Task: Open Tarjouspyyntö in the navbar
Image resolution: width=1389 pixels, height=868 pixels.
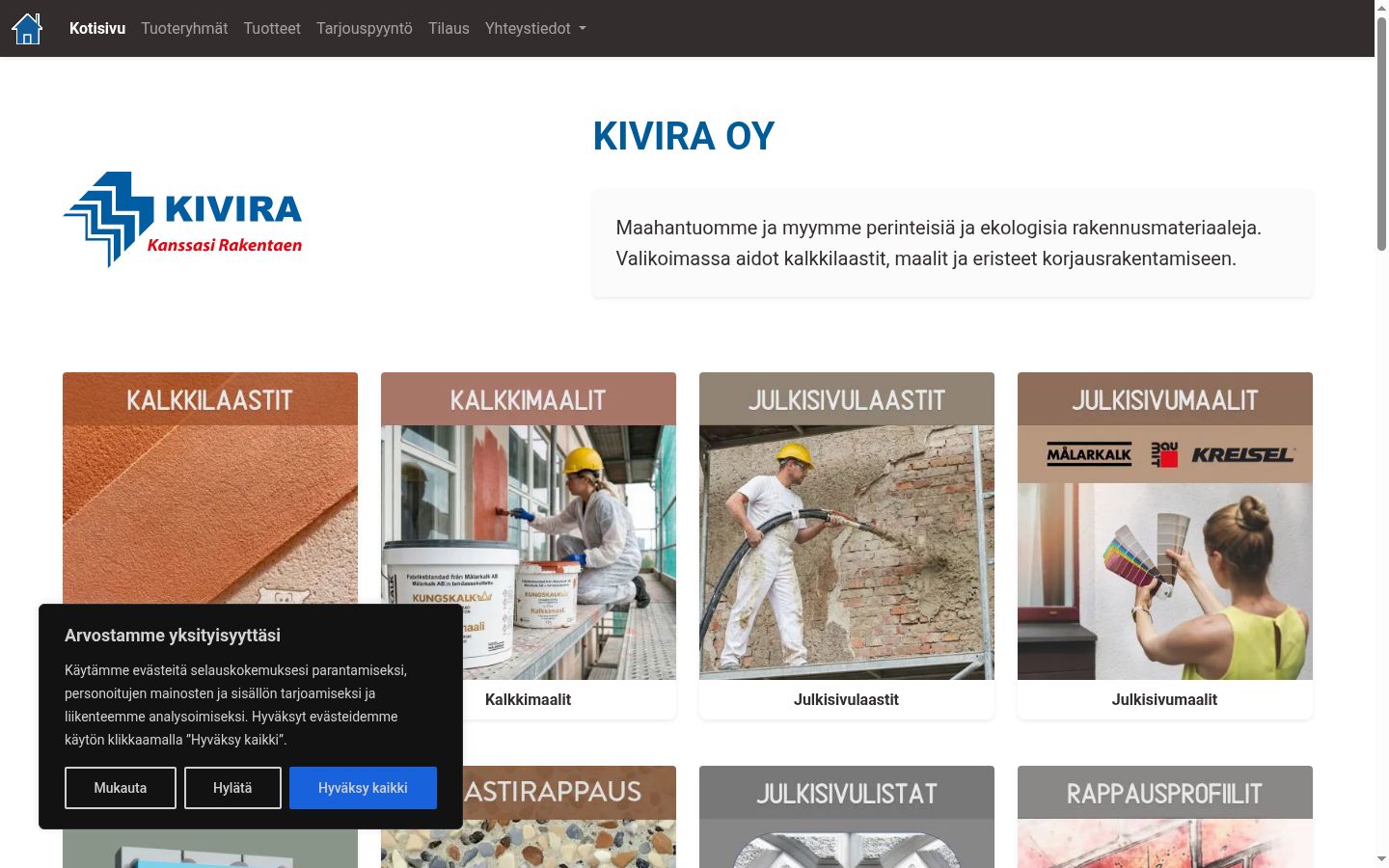Action: pyautogui.click(x=365, y=29)
